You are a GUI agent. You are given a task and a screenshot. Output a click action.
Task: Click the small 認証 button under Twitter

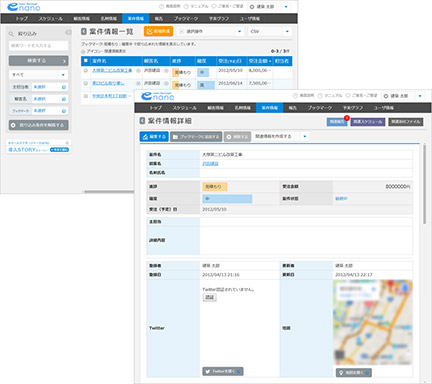tap(209, 297)
